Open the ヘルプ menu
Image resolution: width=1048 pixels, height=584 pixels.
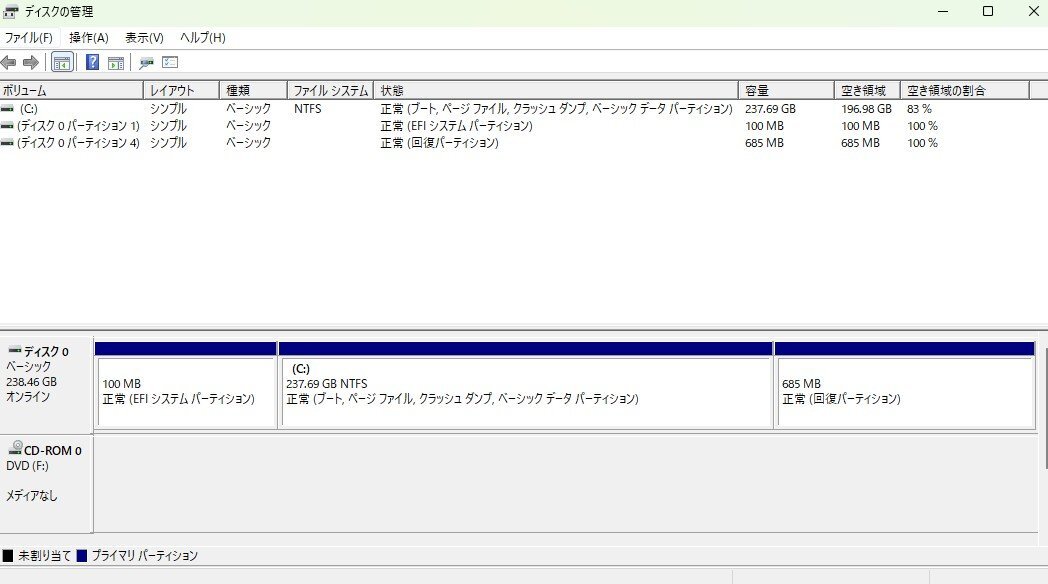pyautogui.click(x=199, y=37)
